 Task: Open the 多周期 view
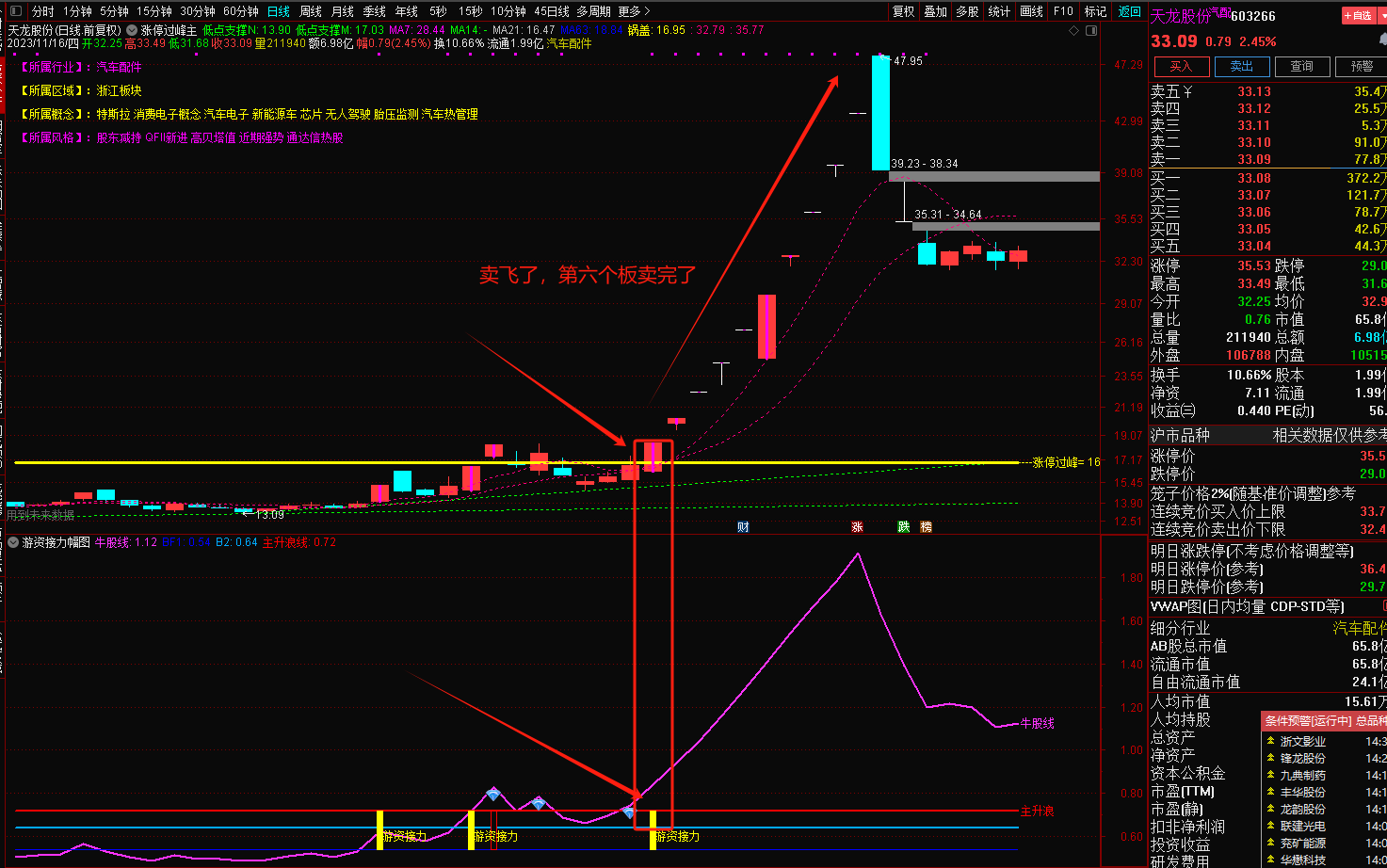(x=593, y=11)
